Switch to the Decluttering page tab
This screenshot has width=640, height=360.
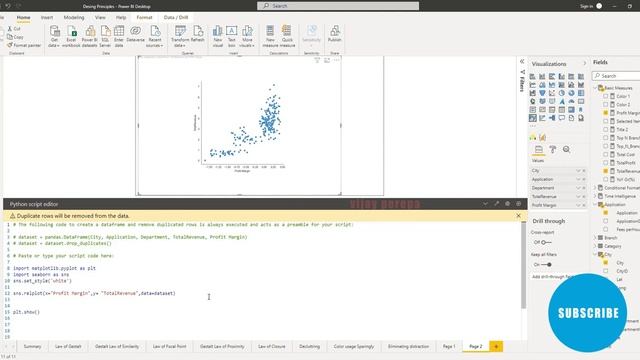click(309, 346)
